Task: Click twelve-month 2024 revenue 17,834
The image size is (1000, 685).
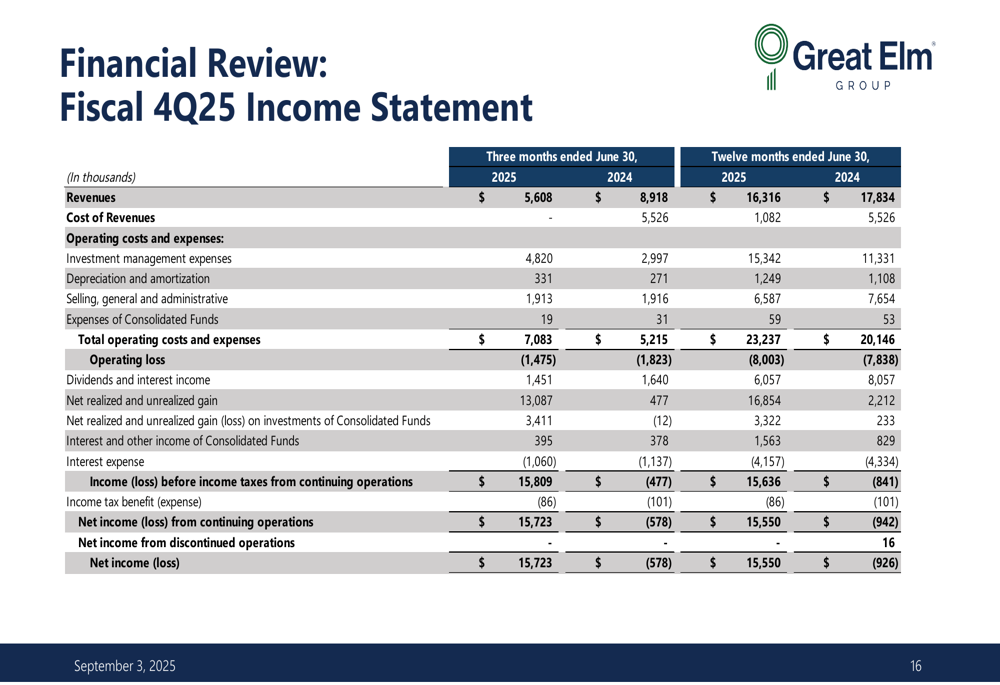Action: pos(878,198)
